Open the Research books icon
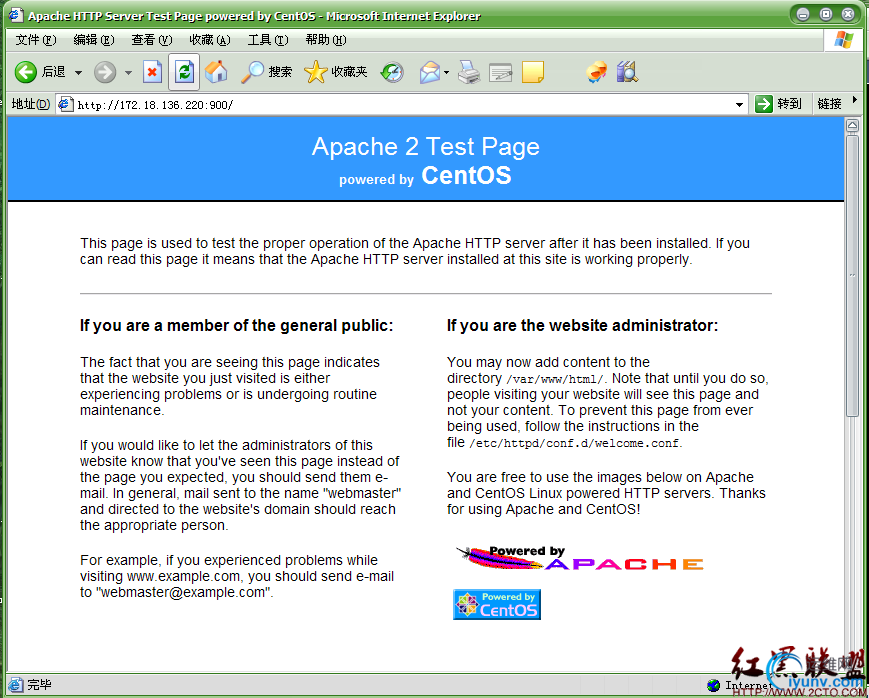Image resolution: width=869 pixels, height=698 pixels. coord(627,72)
